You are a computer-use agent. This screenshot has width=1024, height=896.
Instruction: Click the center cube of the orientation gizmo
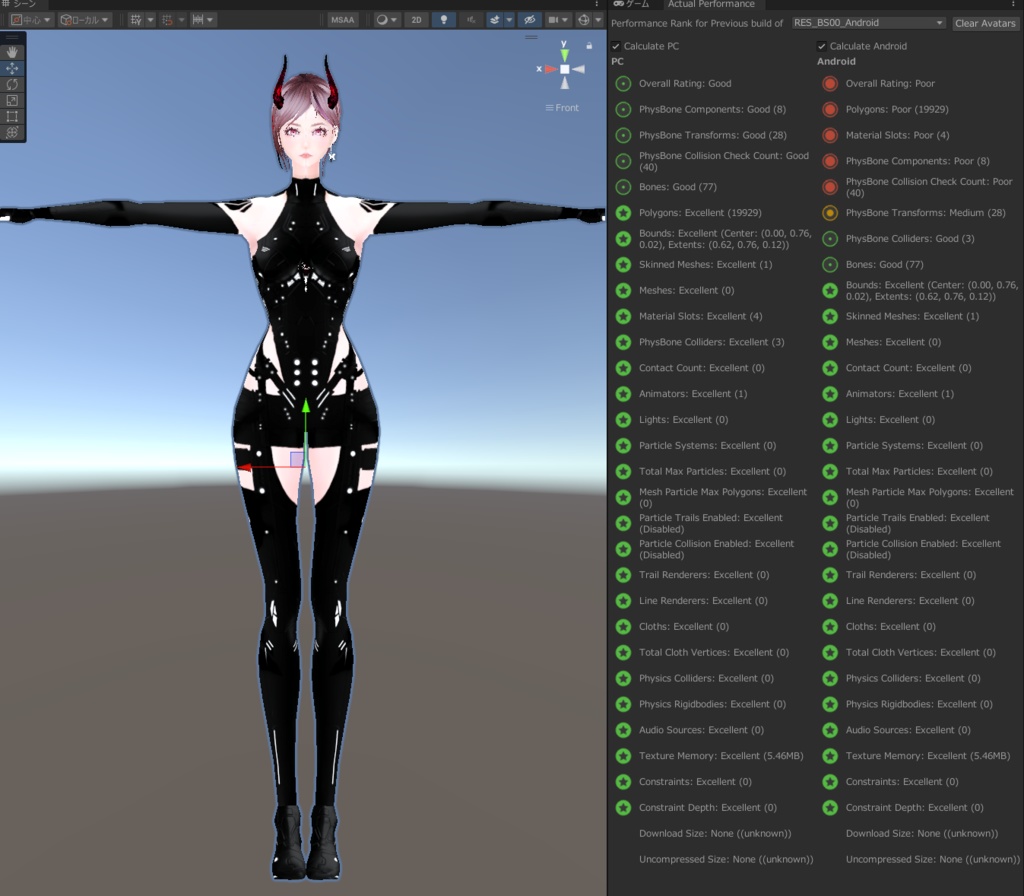point(564,69)
